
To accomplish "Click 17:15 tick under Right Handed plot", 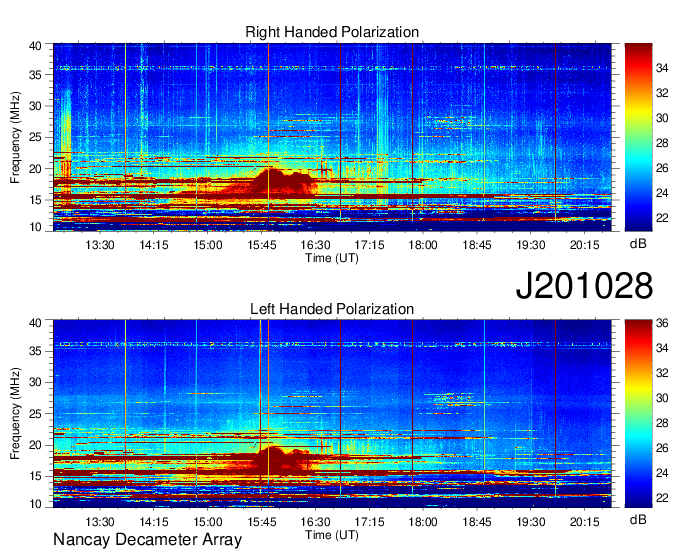I will coord(369,245).
